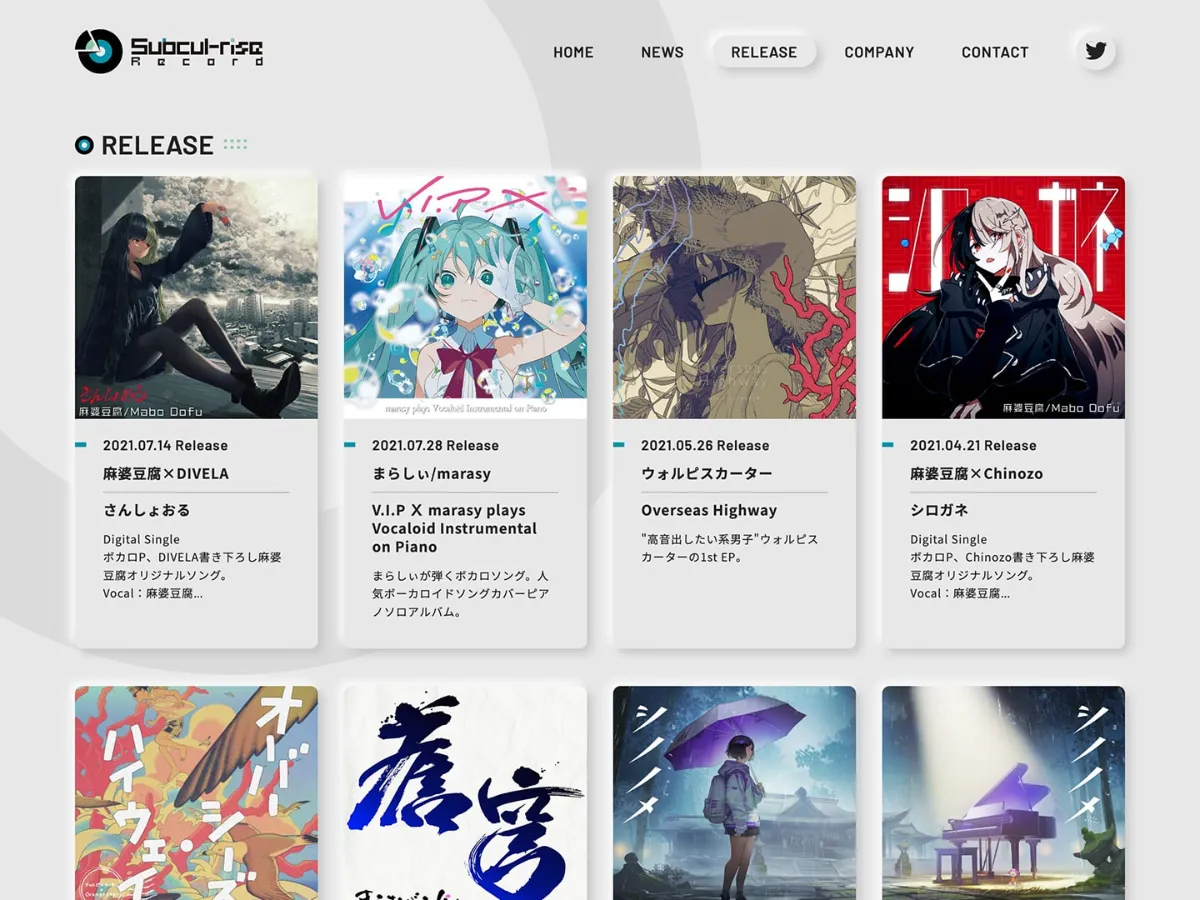
Task: Click the シロガネ title text
Action: tap(939, 509)
